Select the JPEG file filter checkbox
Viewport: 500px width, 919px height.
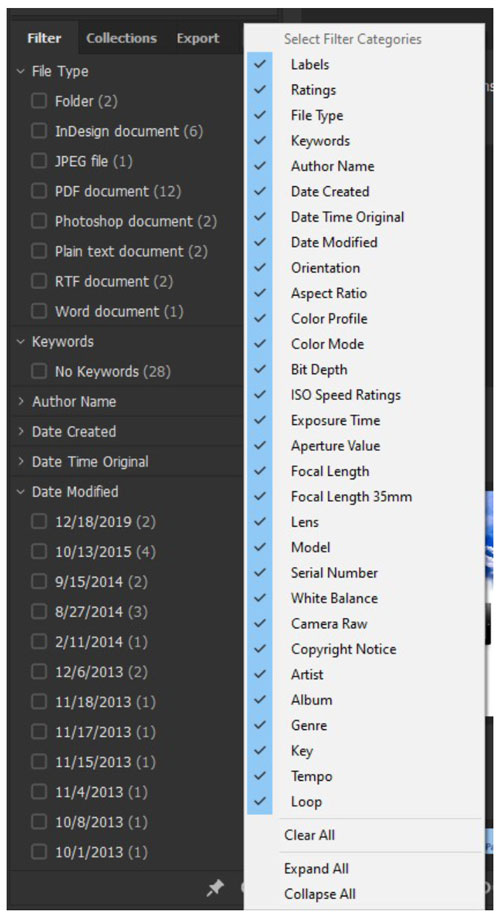click(x=39, y=161)
